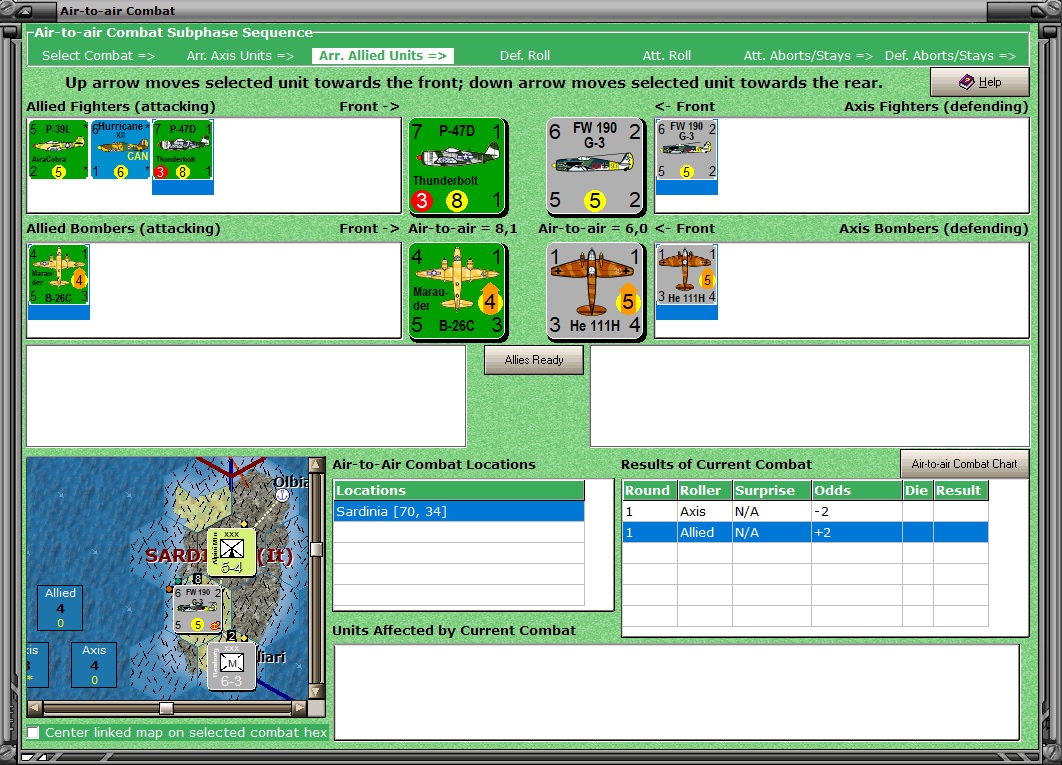The height and width of the screenshot is (765, 1062).
Task: Click the Roller column header
Action: tap(704, 491)
